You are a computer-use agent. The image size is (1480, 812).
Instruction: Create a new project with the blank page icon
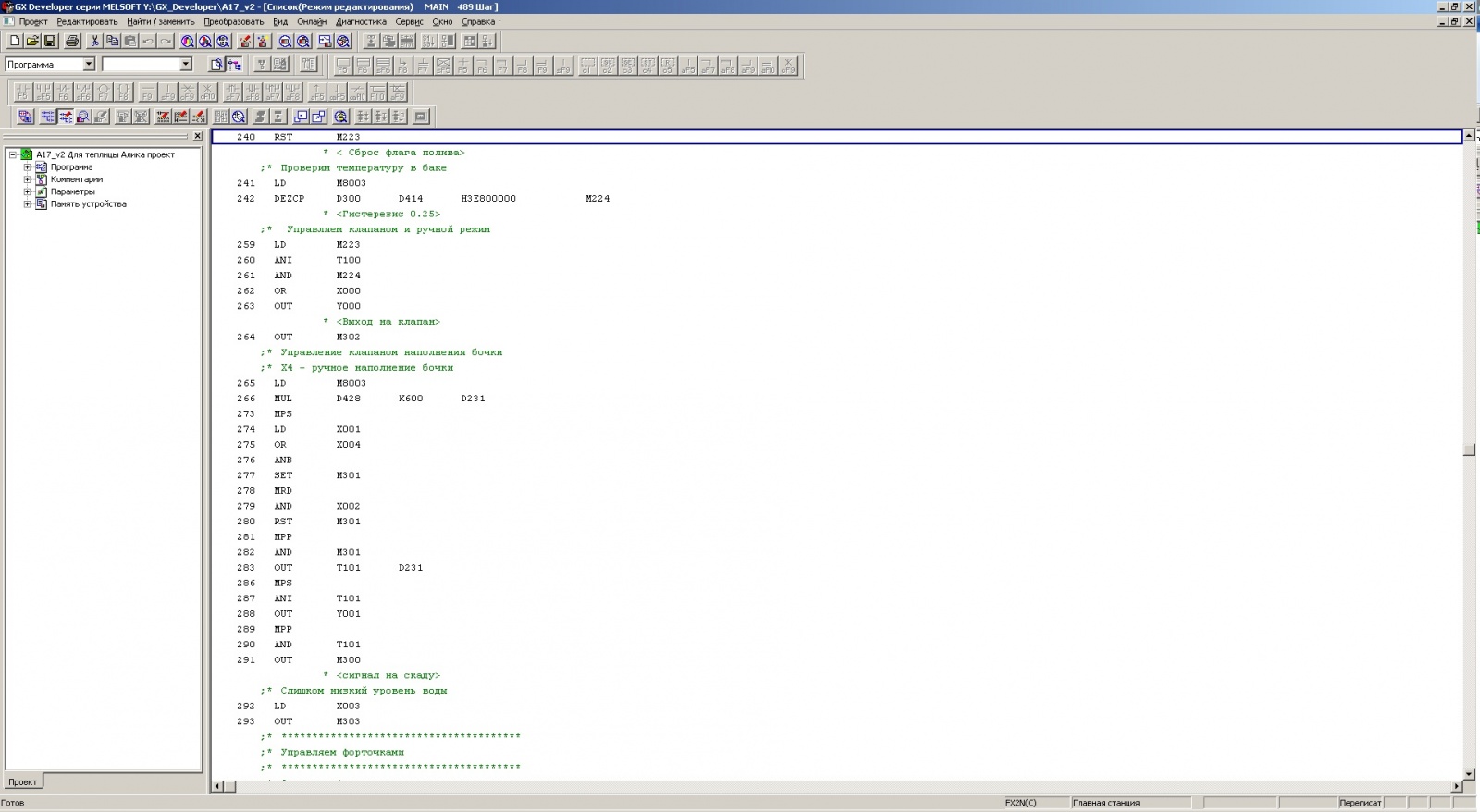(14, 41)
